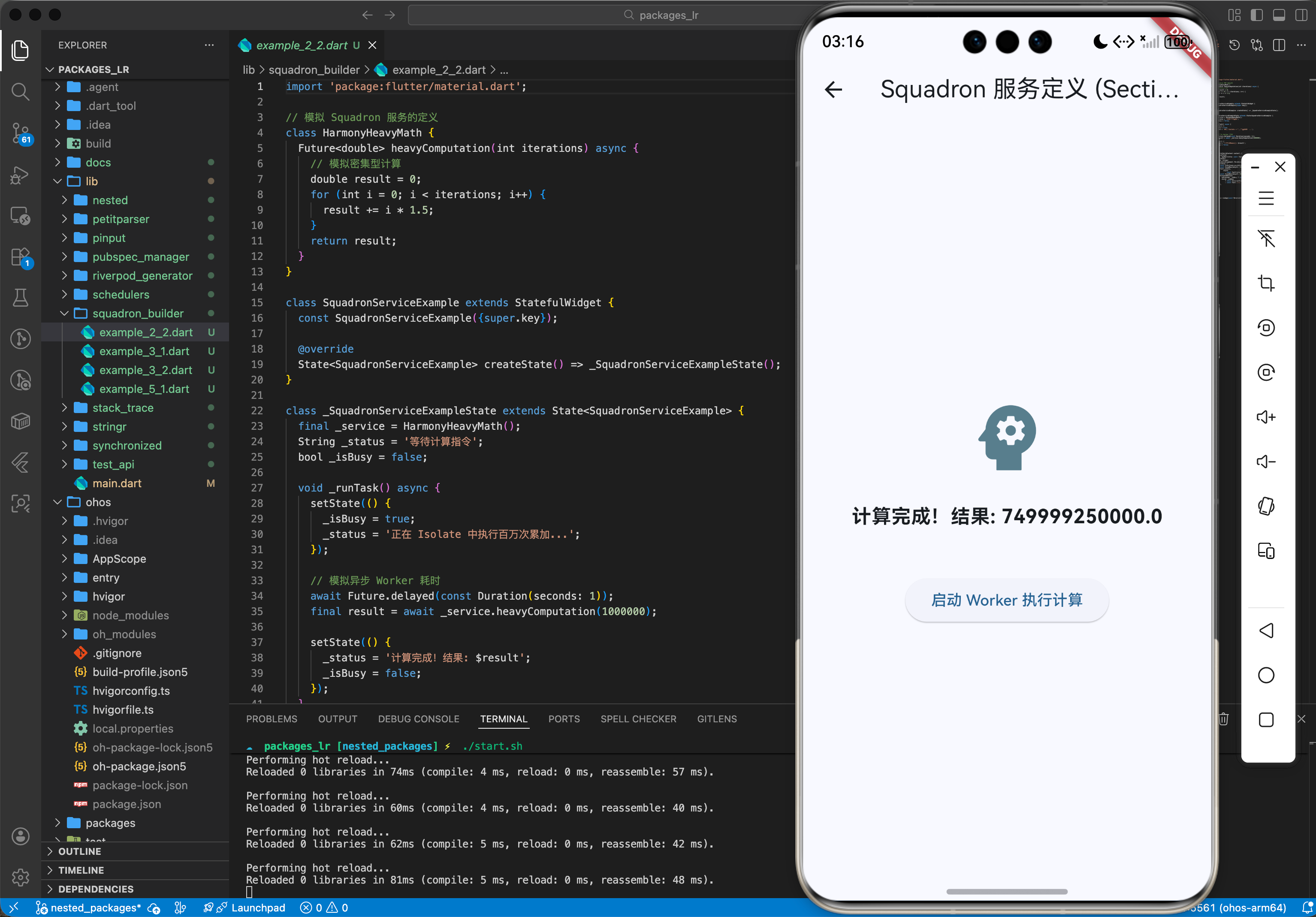Toggle panel layout button in title bar
This screenshot has width=1316, height=917.
point(1279,15)
